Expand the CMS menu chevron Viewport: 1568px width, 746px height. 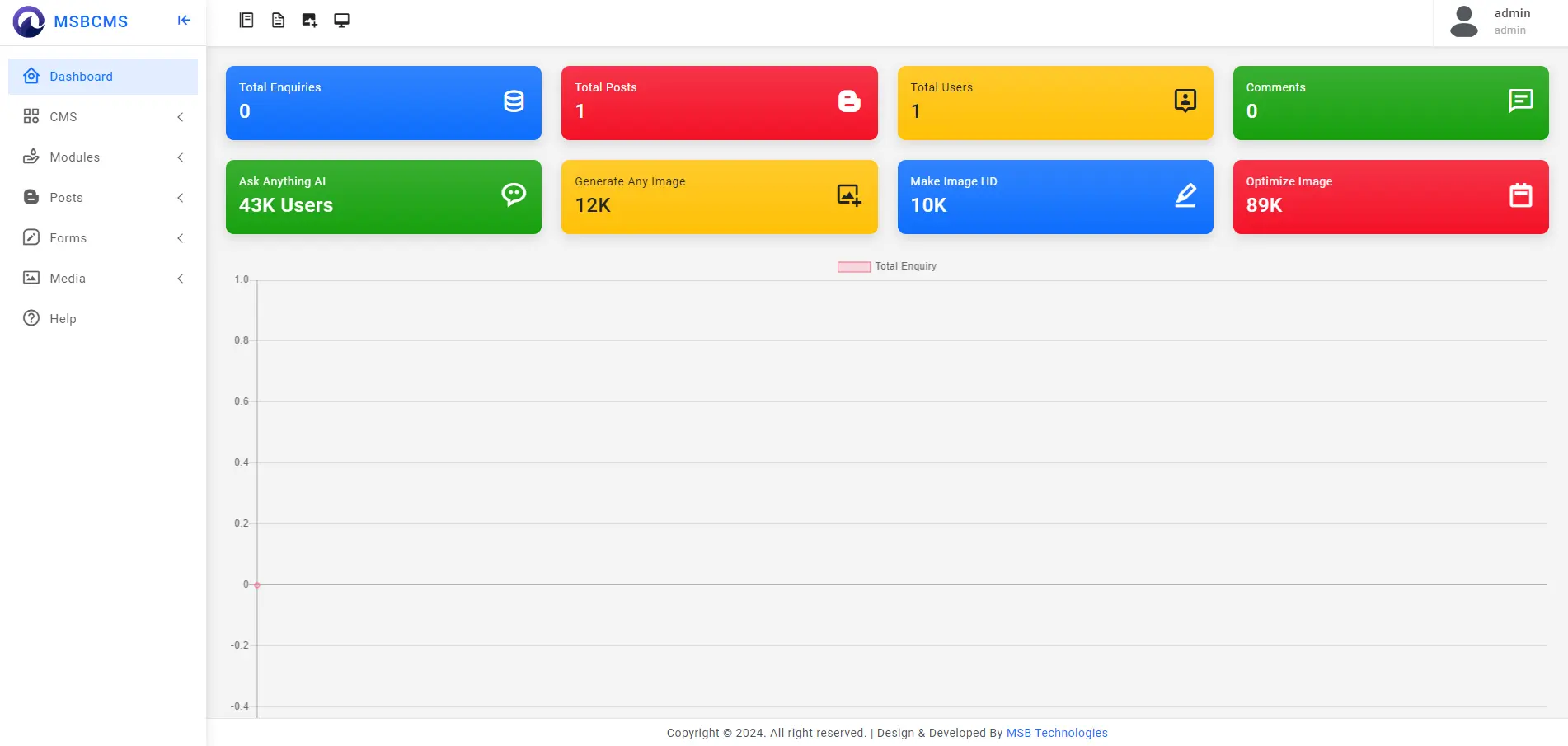point(181,117)
